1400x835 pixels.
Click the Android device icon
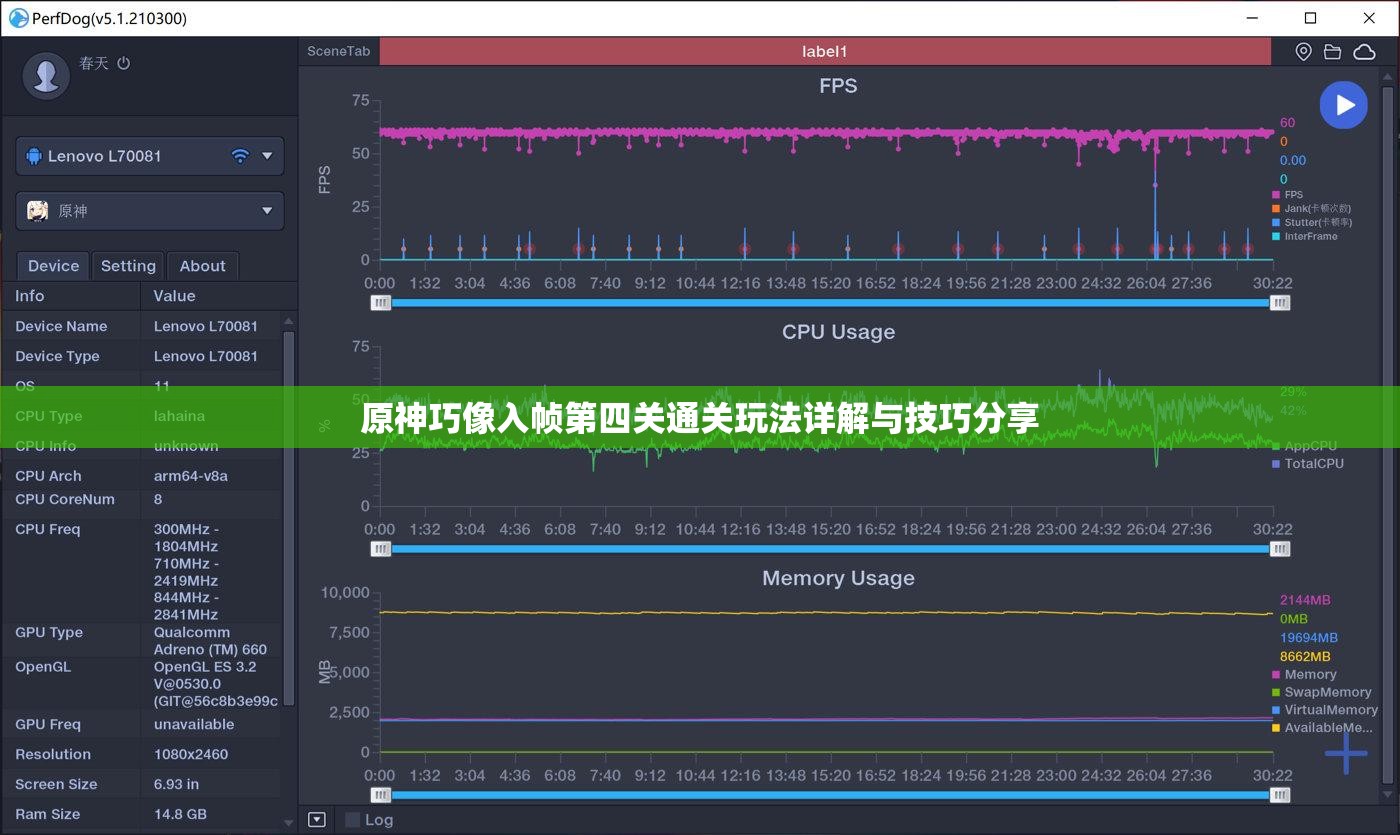pos(34,156)
